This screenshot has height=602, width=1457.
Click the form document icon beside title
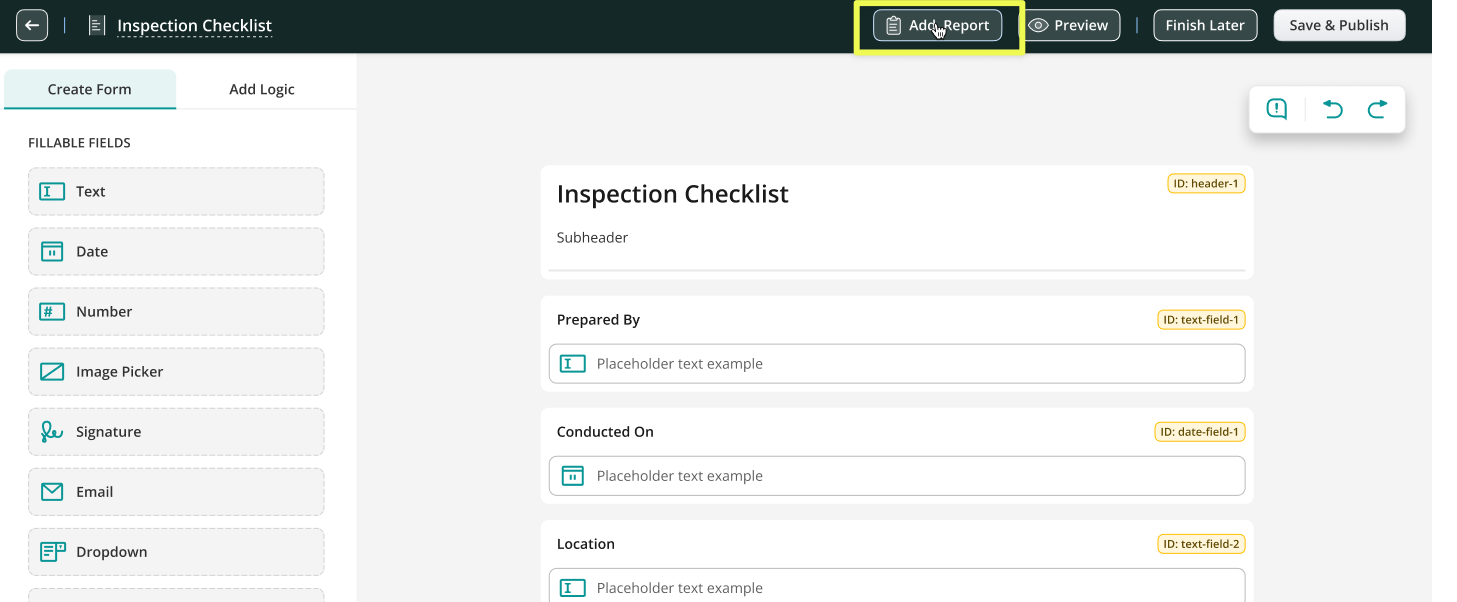(97, 26)
